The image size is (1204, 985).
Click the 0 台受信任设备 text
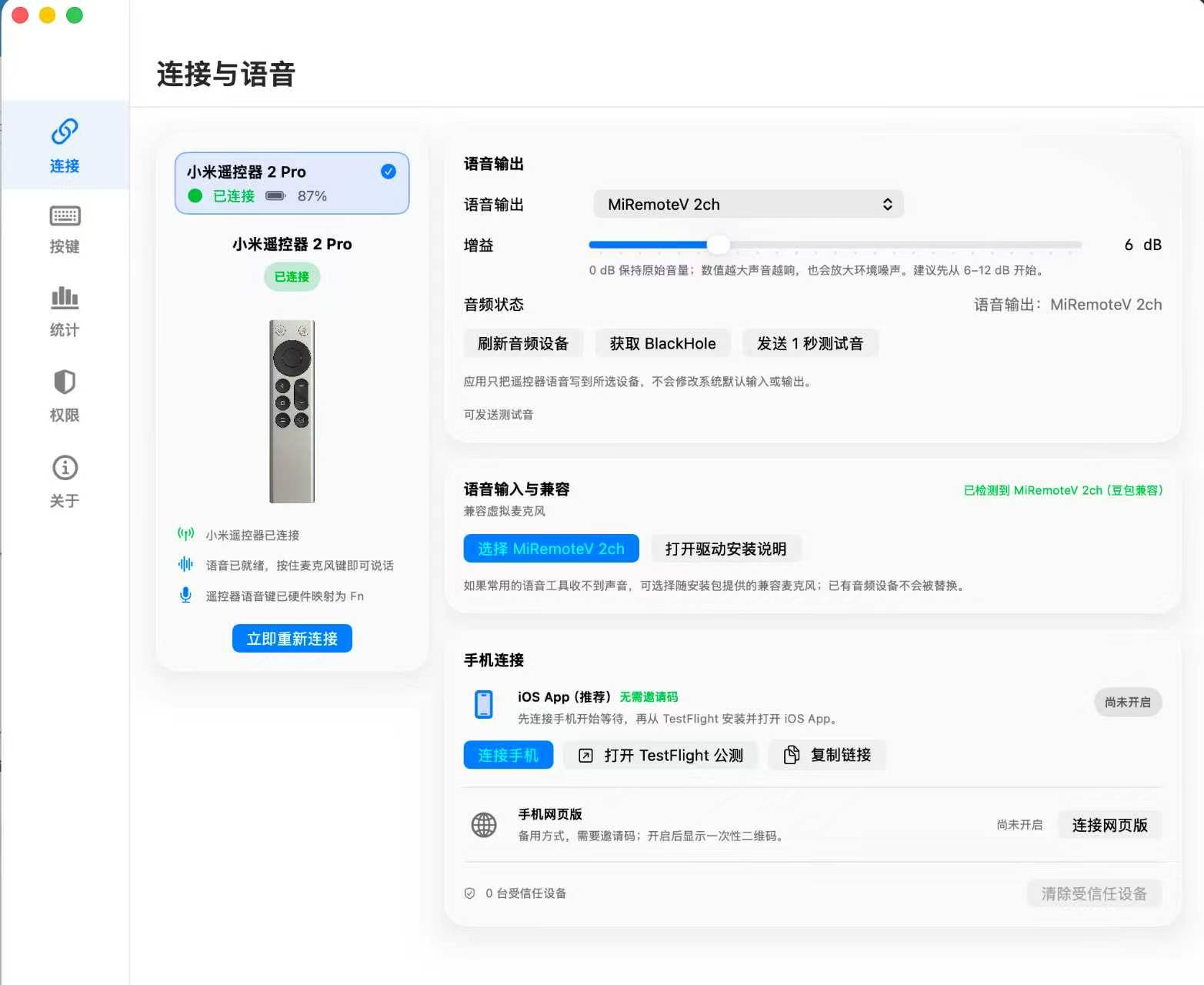click(x=526, y=893)
